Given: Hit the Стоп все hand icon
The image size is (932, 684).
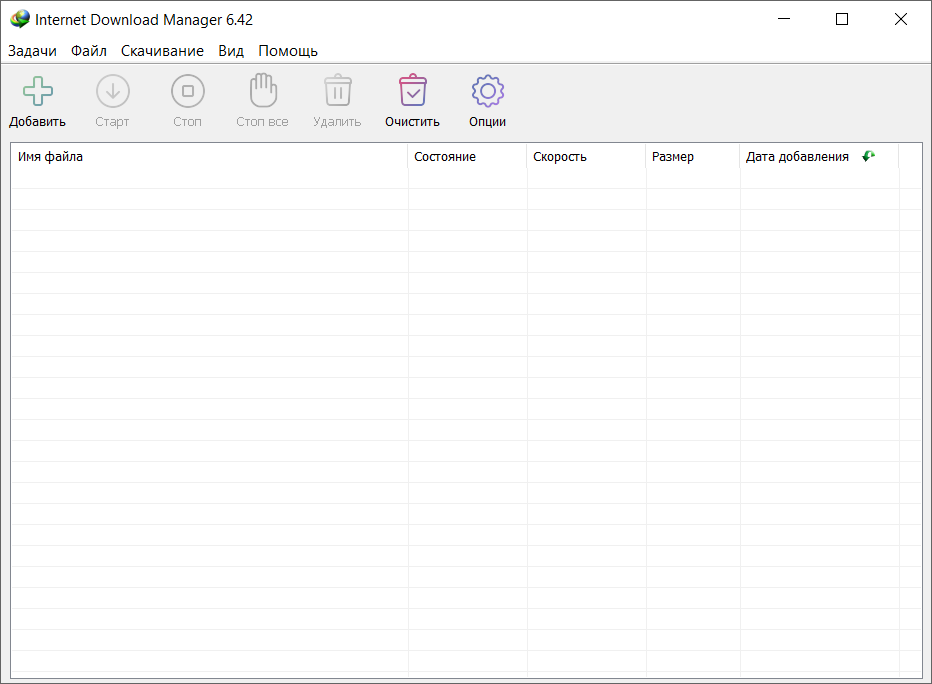Looking at the screenshot, I should click(x=262, y=92).
